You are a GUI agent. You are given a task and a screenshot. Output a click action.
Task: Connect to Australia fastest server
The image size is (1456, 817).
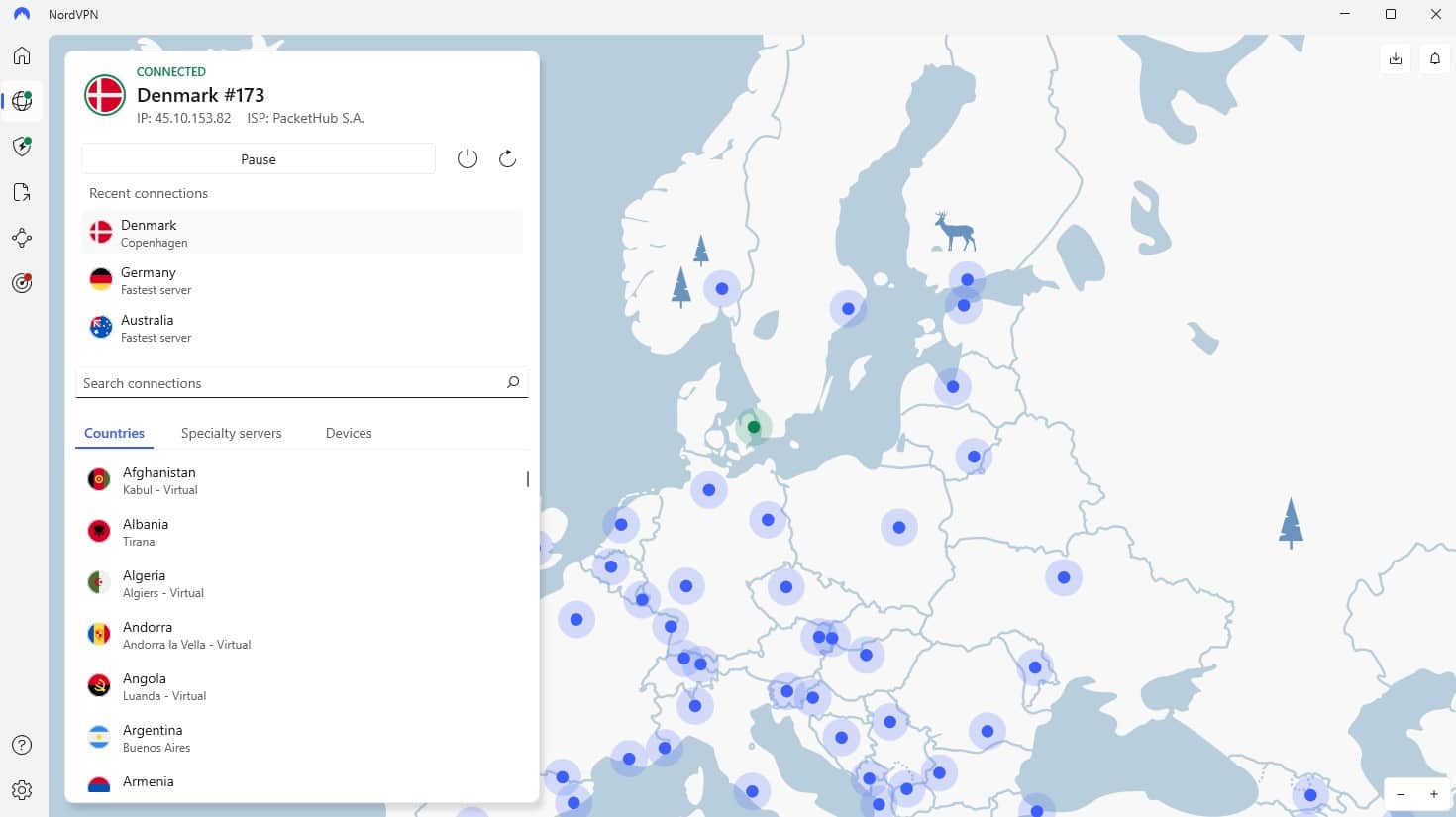[x=302, y=328]
